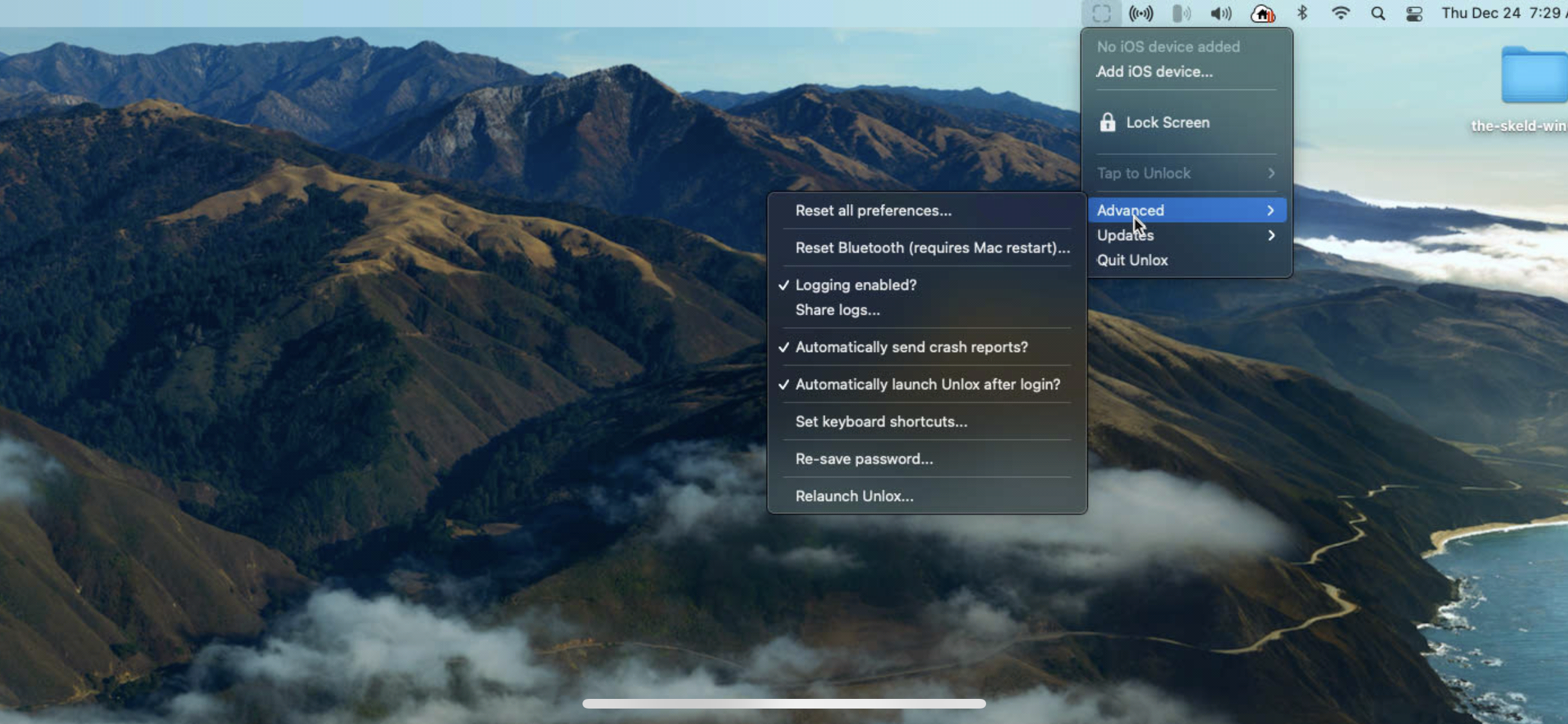Open the sound volume menu bar icon
Image resolution: width=1568 pixels, height=724 pixels.
[1220, 14]
